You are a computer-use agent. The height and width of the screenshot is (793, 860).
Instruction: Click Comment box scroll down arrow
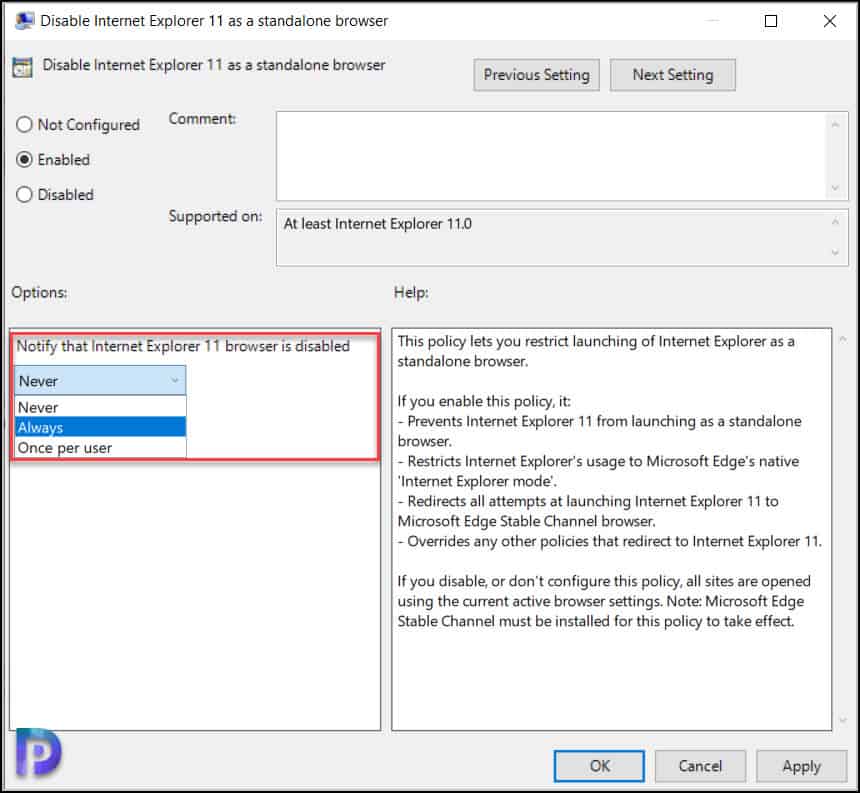(835, 188)
